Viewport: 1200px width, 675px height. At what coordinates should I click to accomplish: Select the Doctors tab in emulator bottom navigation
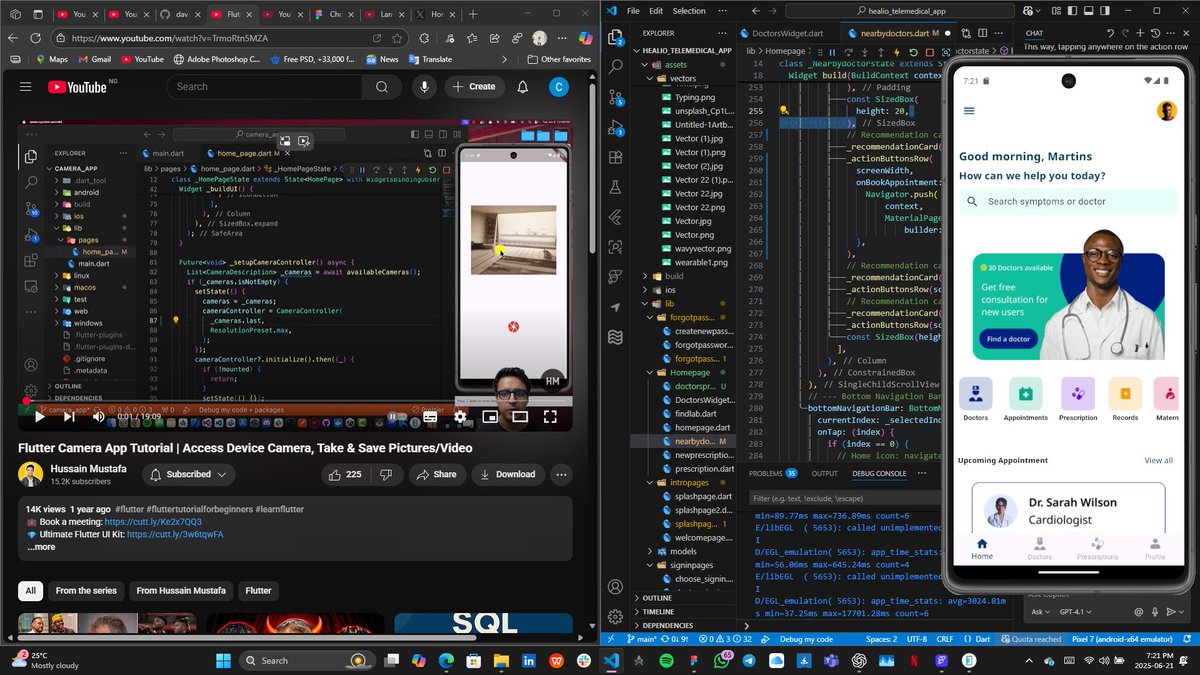coord(1040,548)
